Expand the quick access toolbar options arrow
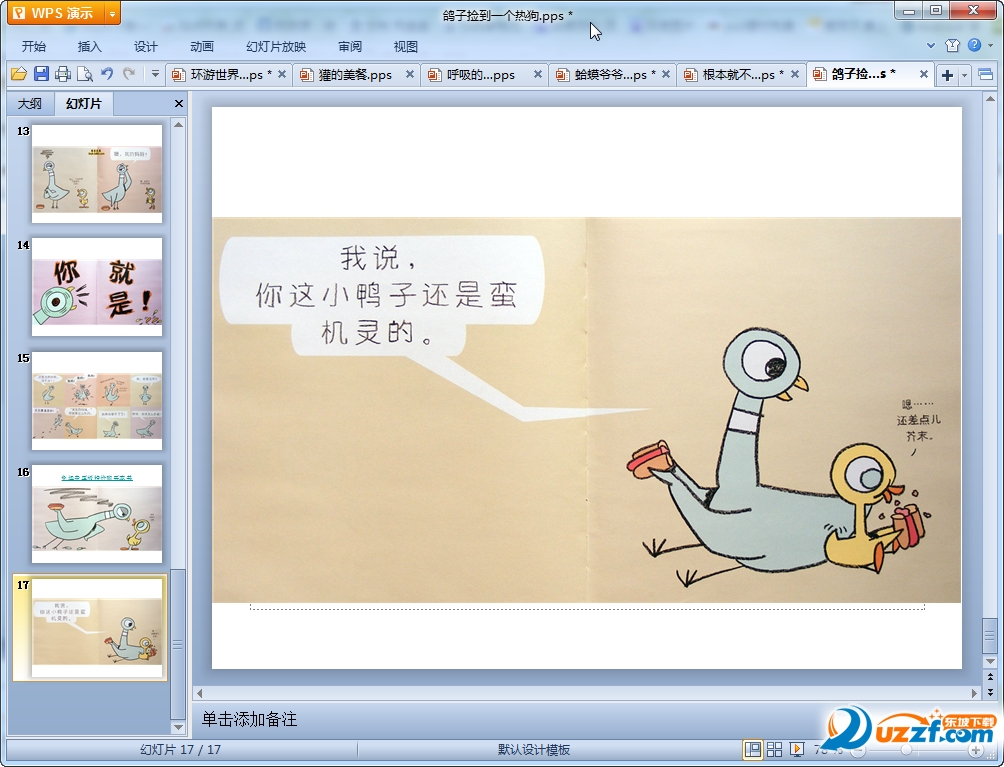 point(155,74)
